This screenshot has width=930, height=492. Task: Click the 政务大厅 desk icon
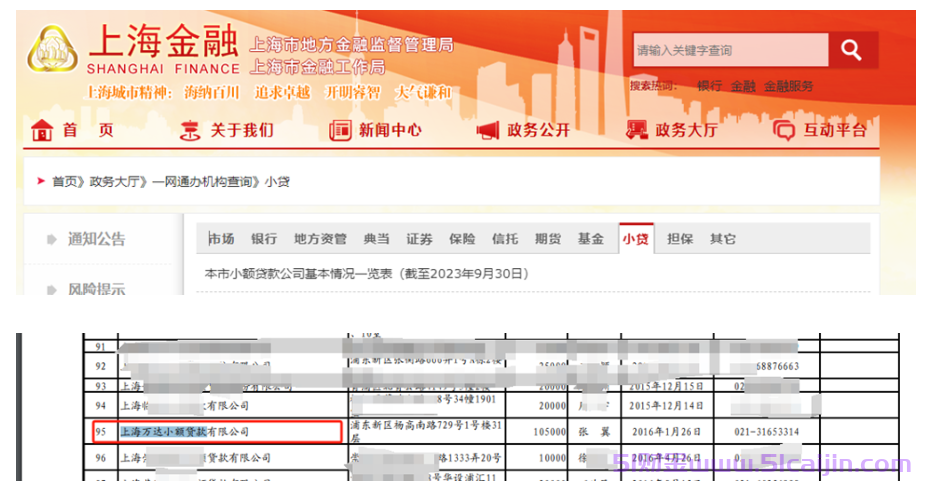(x=636, y=130)
